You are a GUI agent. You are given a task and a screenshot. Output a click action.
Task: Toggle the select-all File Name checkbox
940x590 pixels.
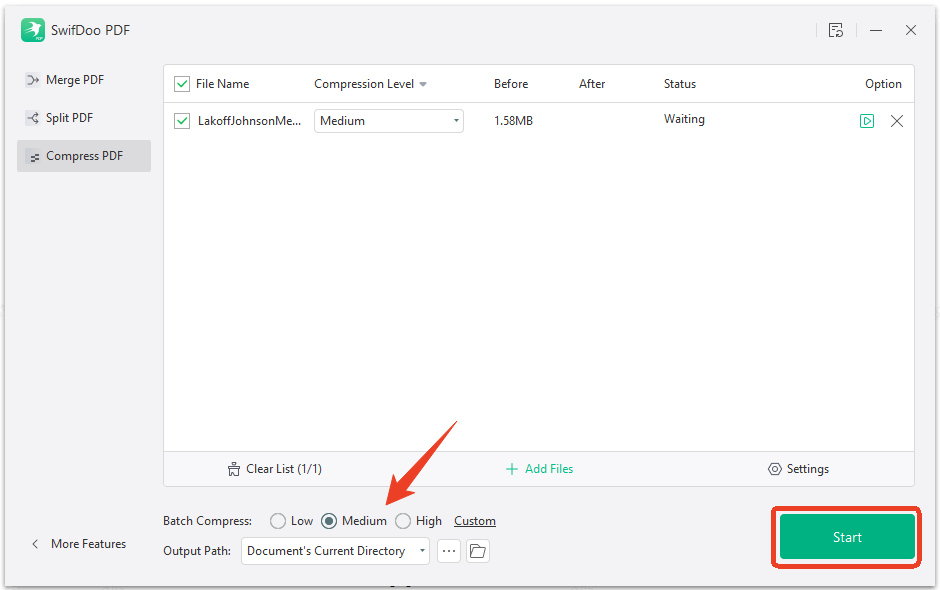click(182, 84)
